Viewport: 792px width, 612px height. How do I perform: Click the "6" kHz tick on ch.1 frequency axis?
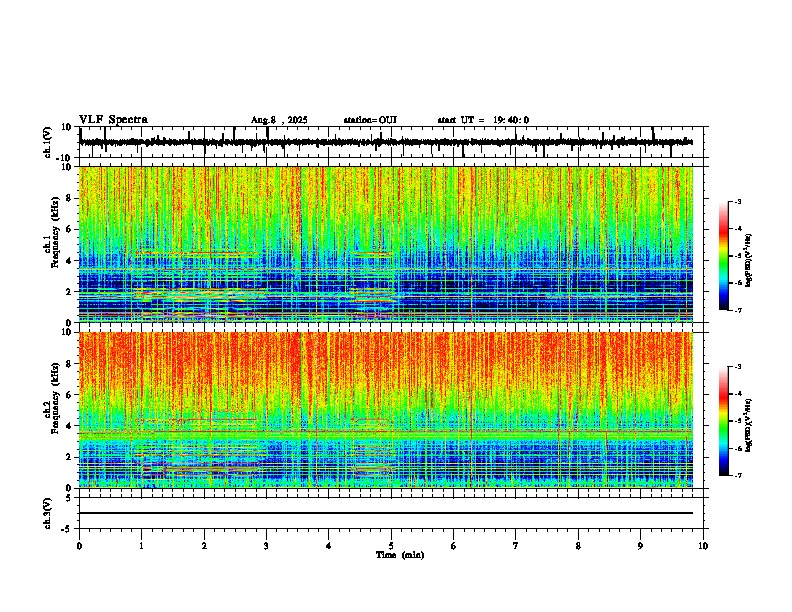[69, 230]
